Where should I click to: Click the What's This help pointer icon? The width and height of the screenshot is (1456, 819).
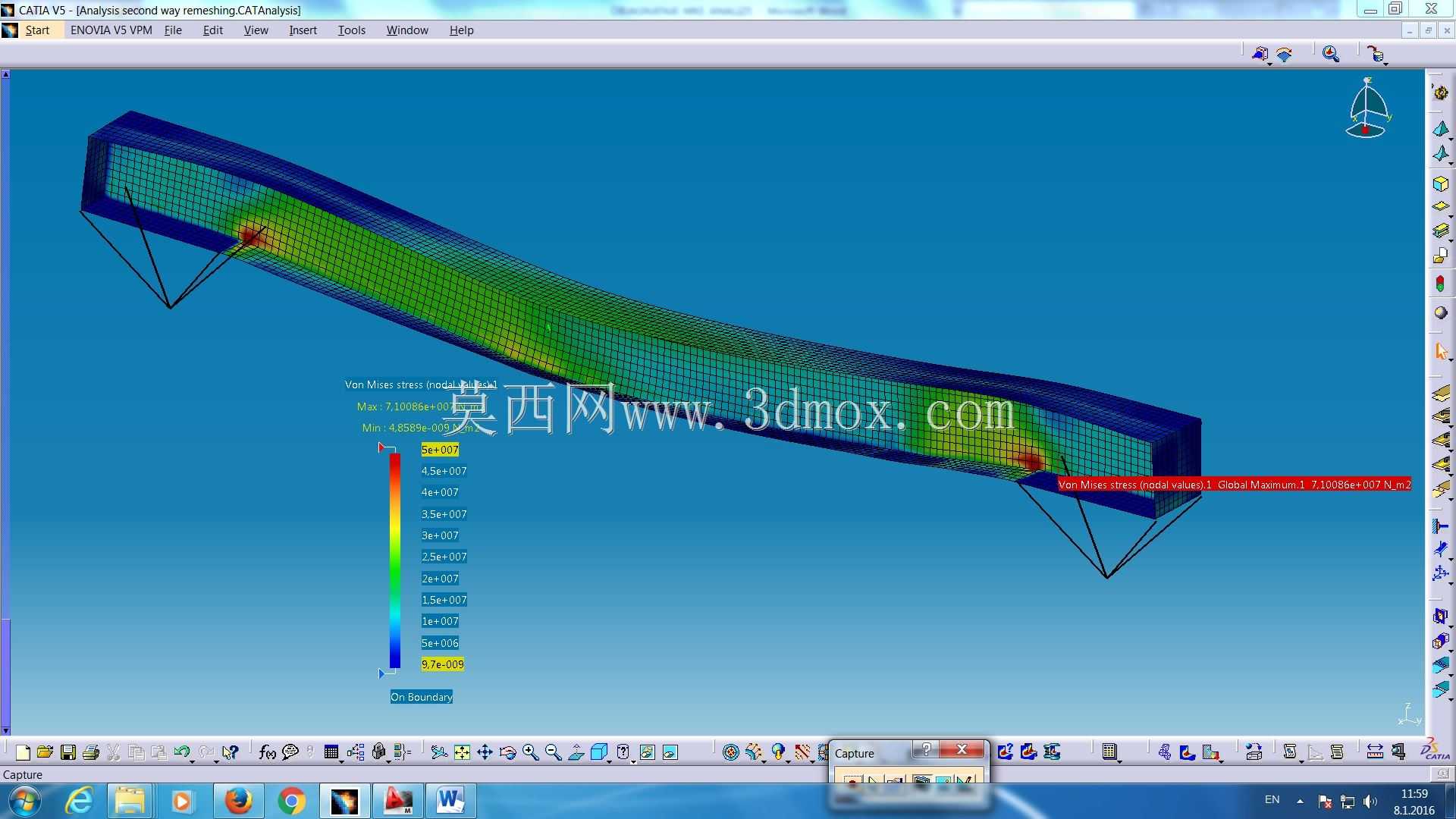(x=230, y=752)
